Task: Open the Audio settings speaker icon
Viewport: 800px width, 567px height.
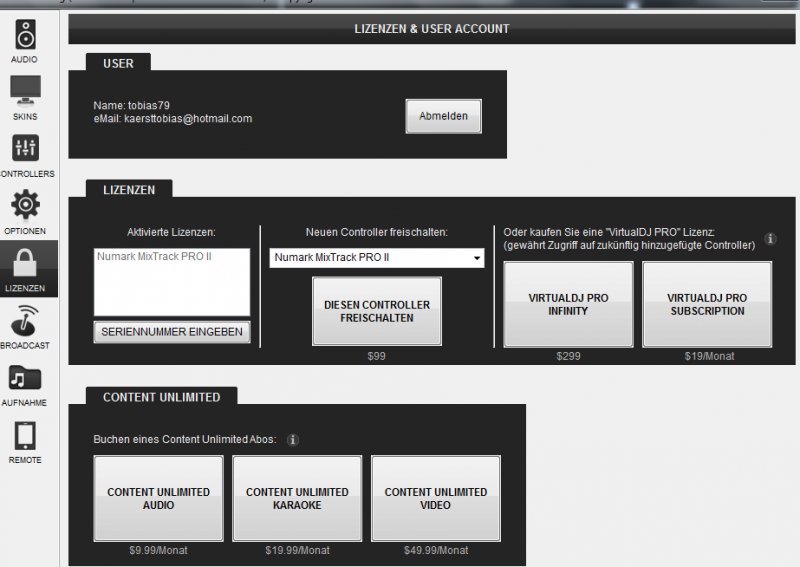Action: 25,35
